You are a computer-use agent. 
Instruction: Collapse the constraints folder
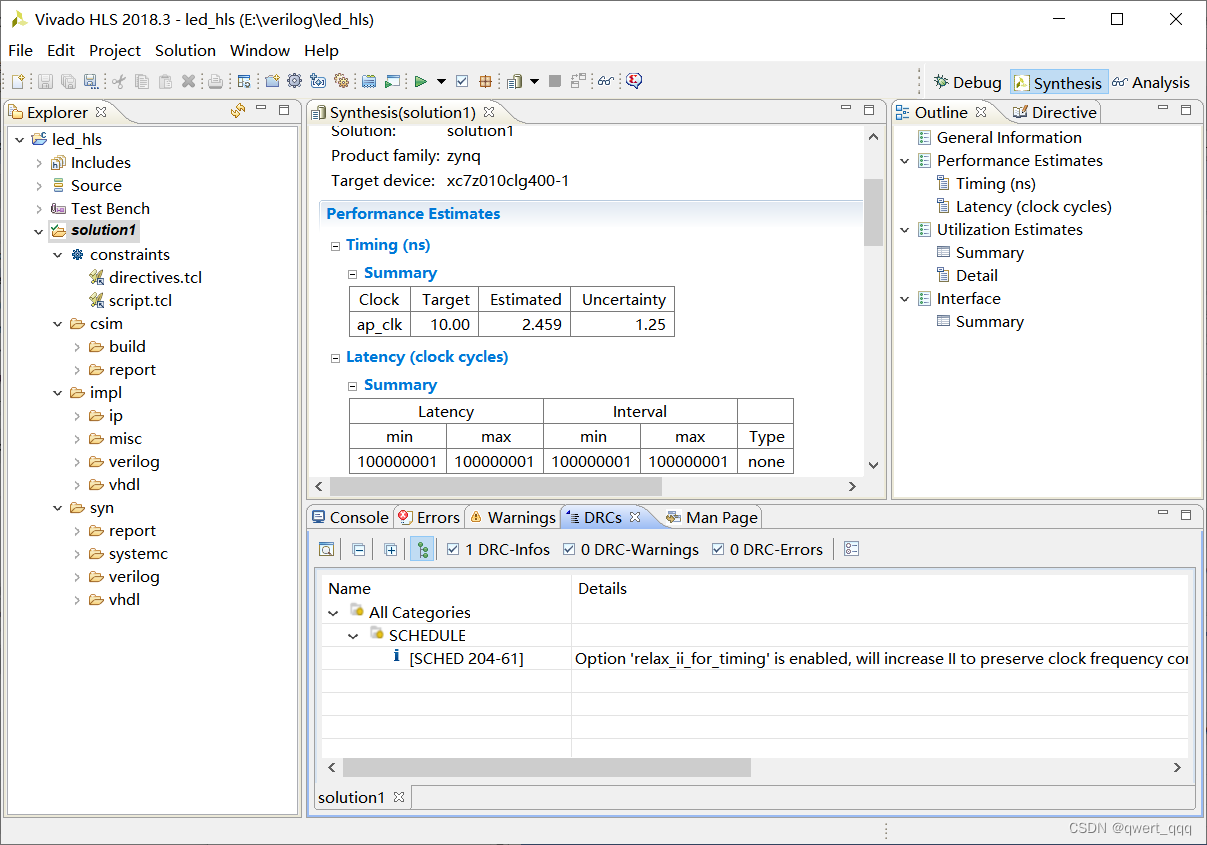pos(58,255)
